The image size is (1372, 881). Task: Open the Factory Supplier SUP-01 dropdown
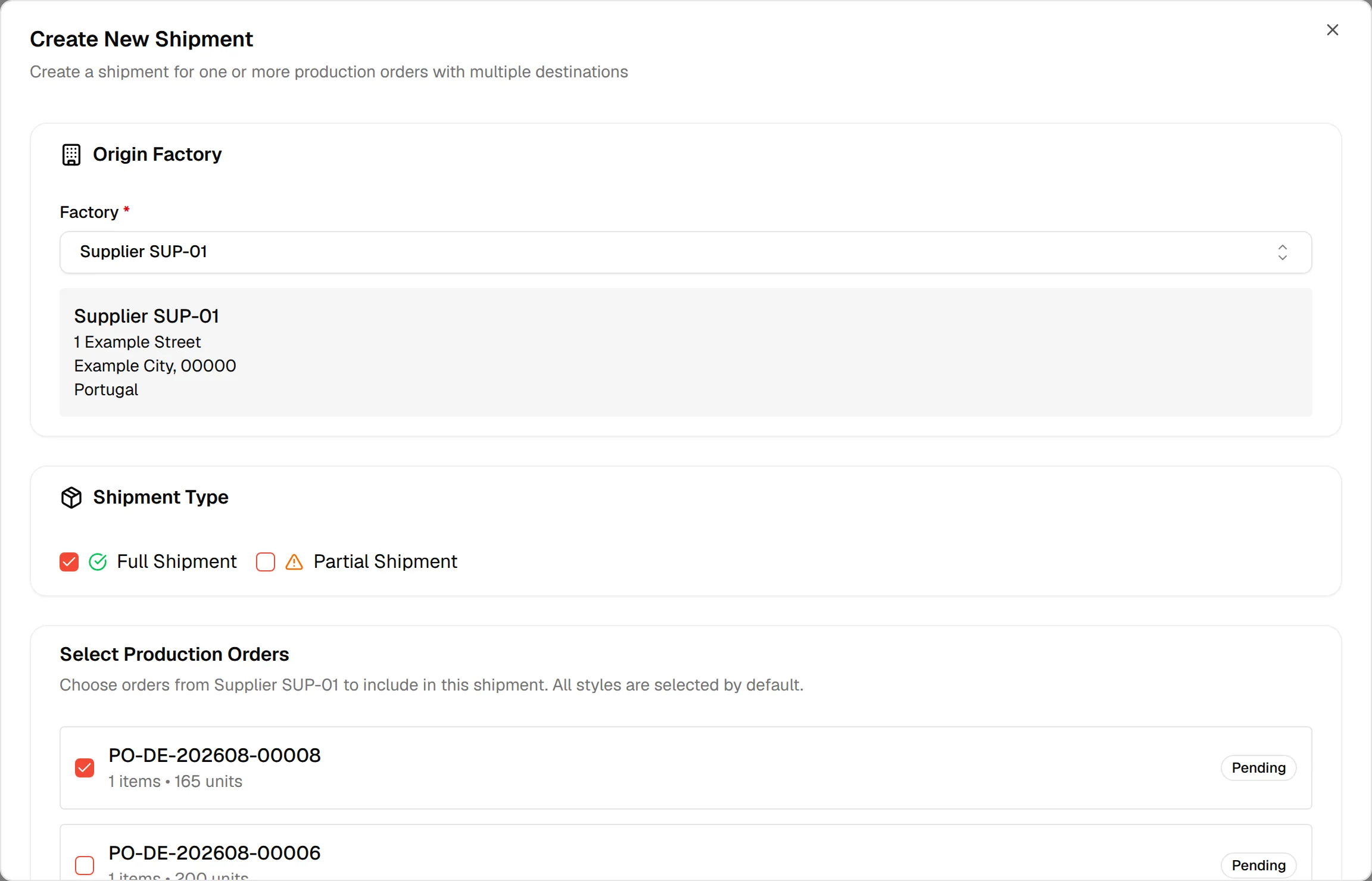point(685,252)
